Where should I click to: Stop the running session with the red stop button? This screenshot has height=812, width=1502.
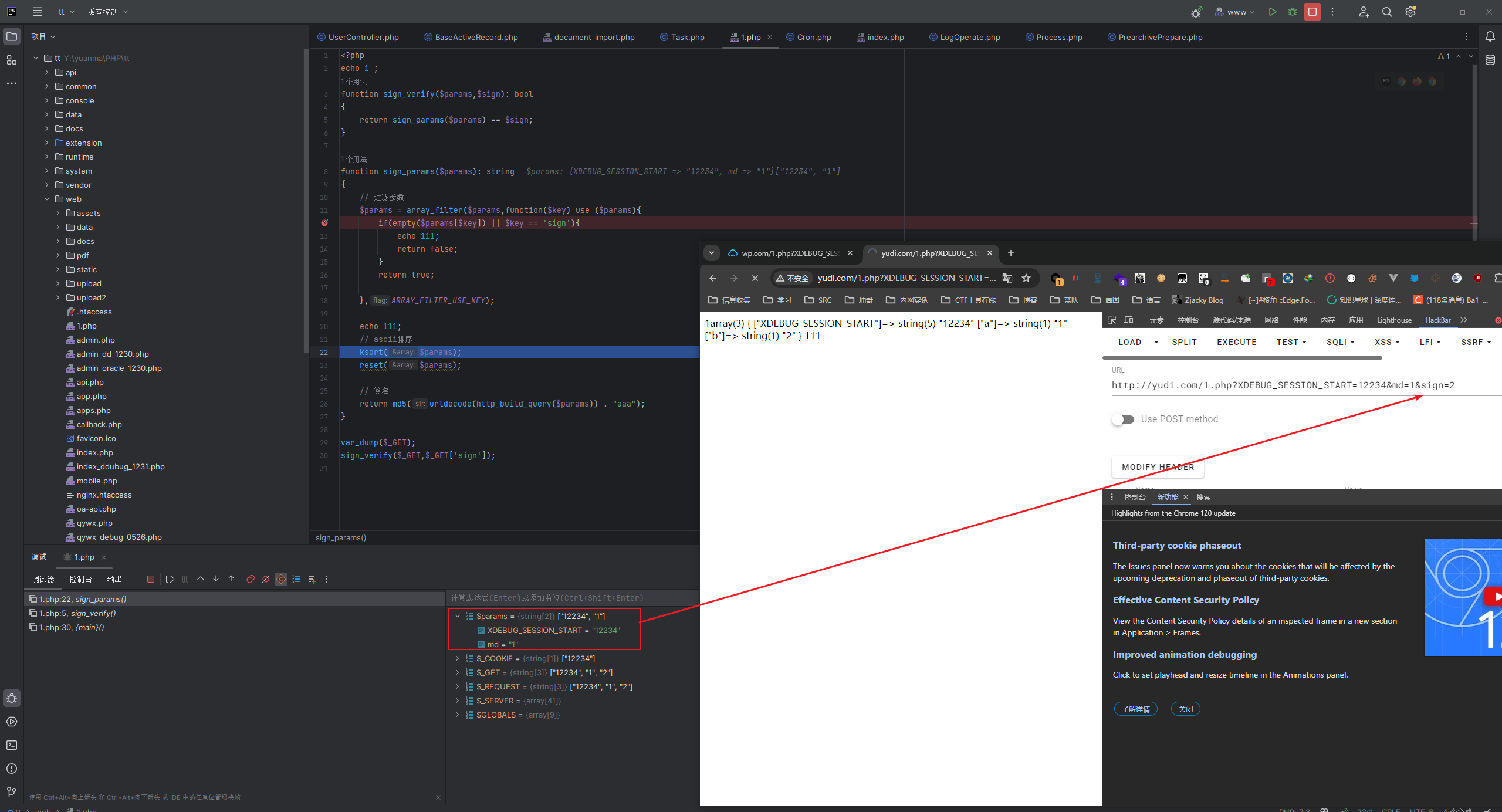point(1312,12)
